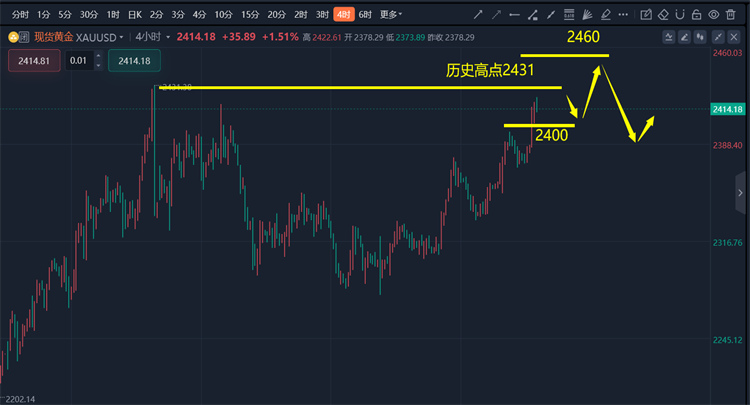Switch to 3分 timeframe
Viewport: 750px width, 405px height.
coord(178,15)
